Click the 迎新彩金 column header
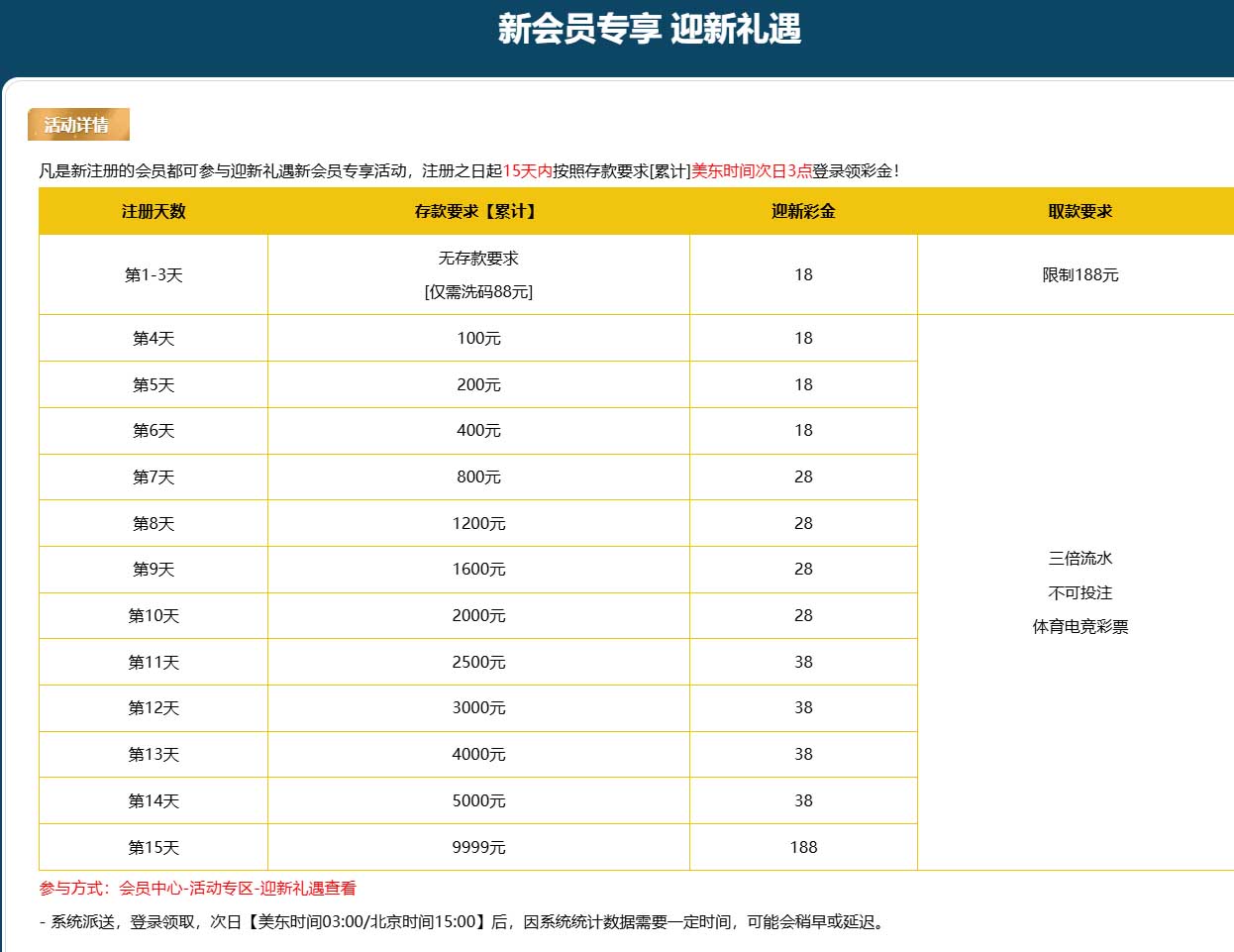 click(x=803, y=211)
